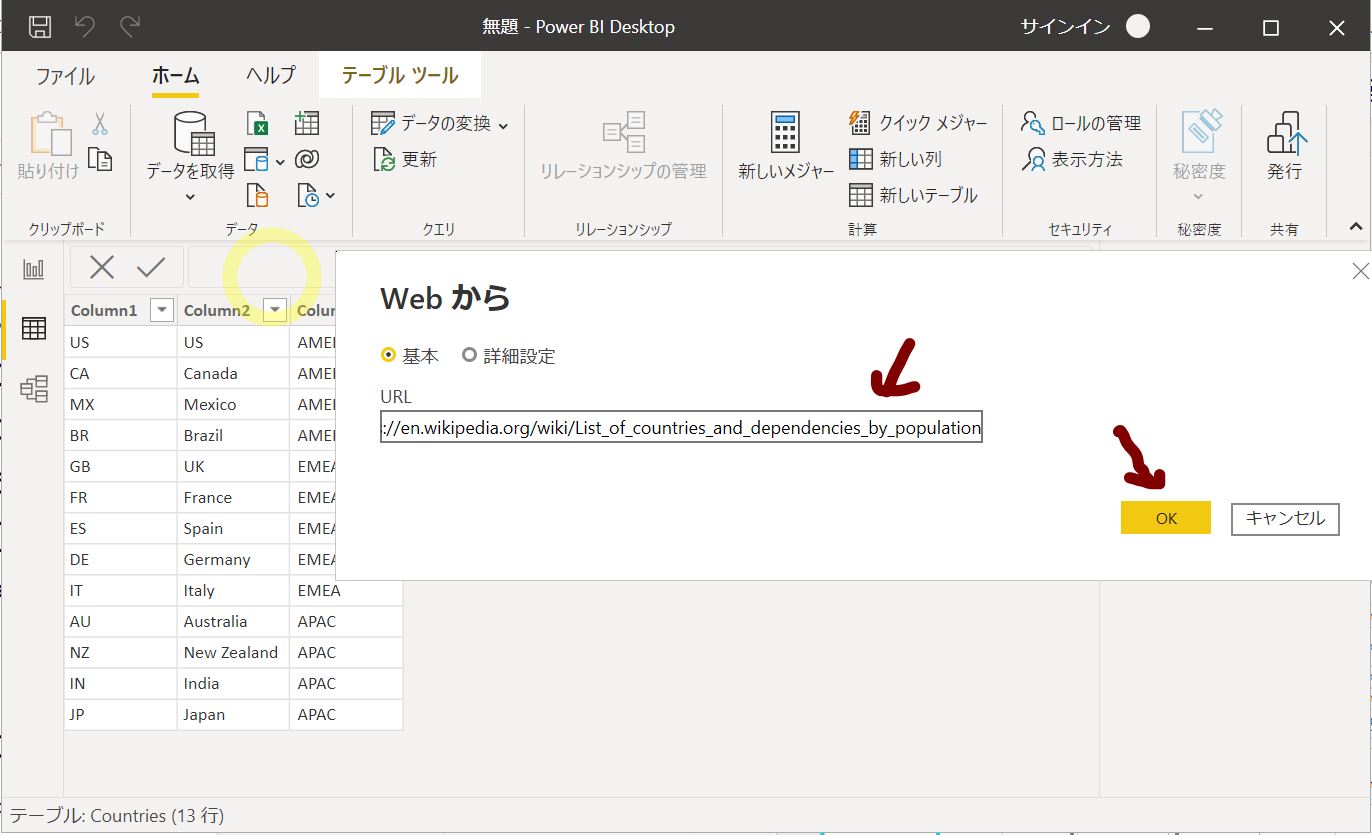Click the redo arrow in title bar
This screenshot has height=835, width=1372.
[130, 27]
